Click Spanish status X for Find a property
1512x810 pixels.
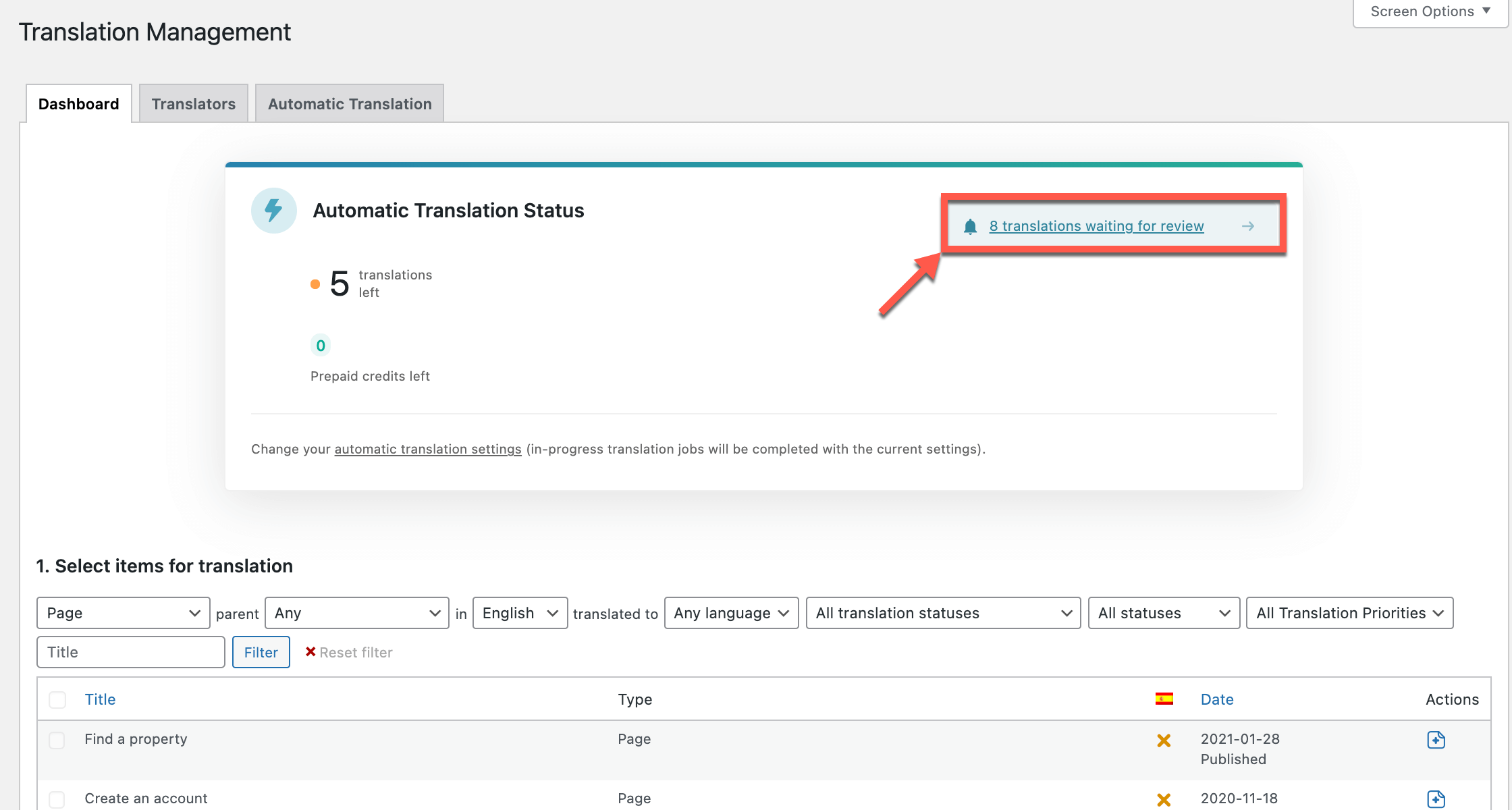click(1164, 740)
